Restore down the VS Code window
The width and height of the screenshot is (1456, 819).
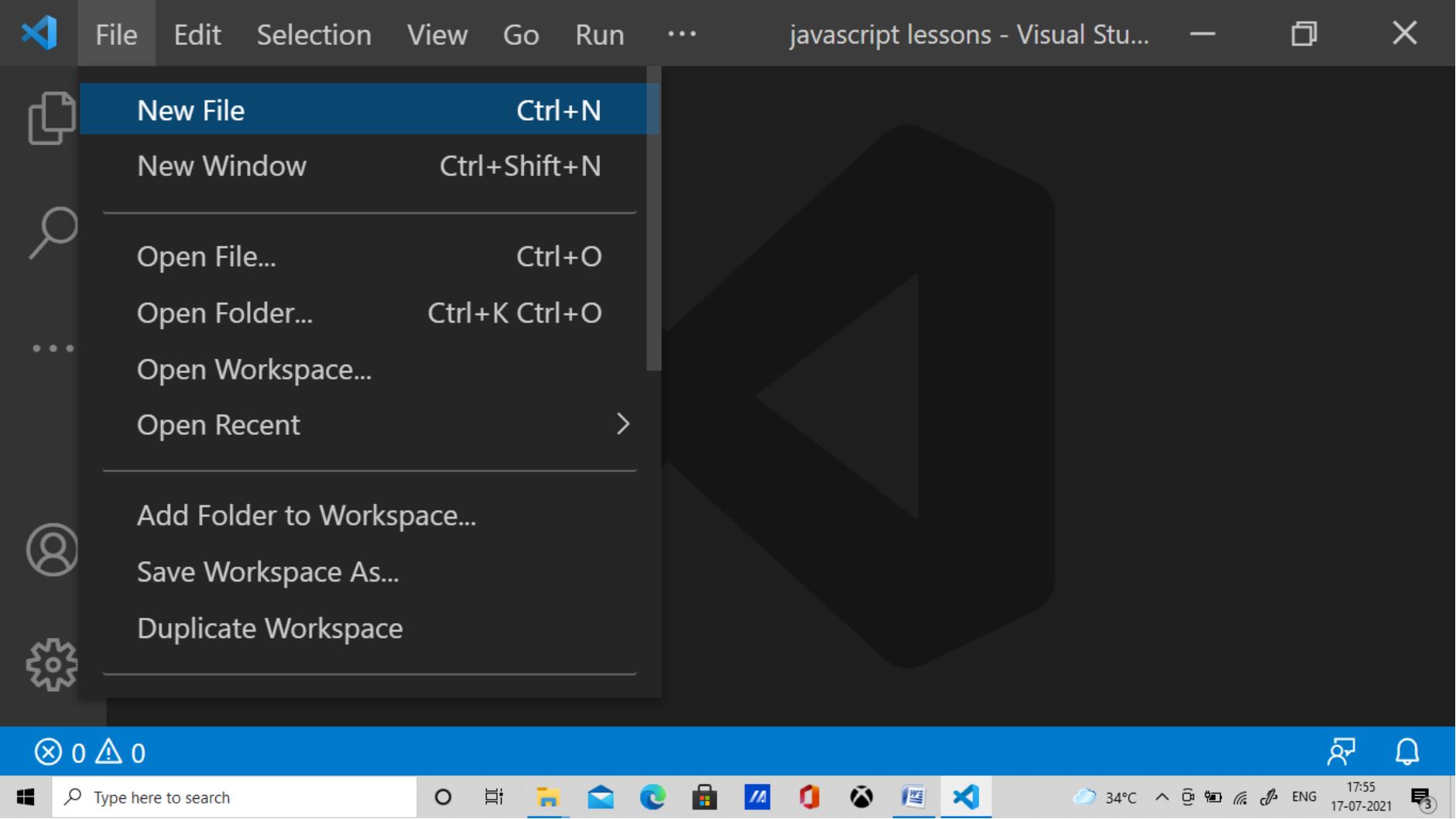1304,33
